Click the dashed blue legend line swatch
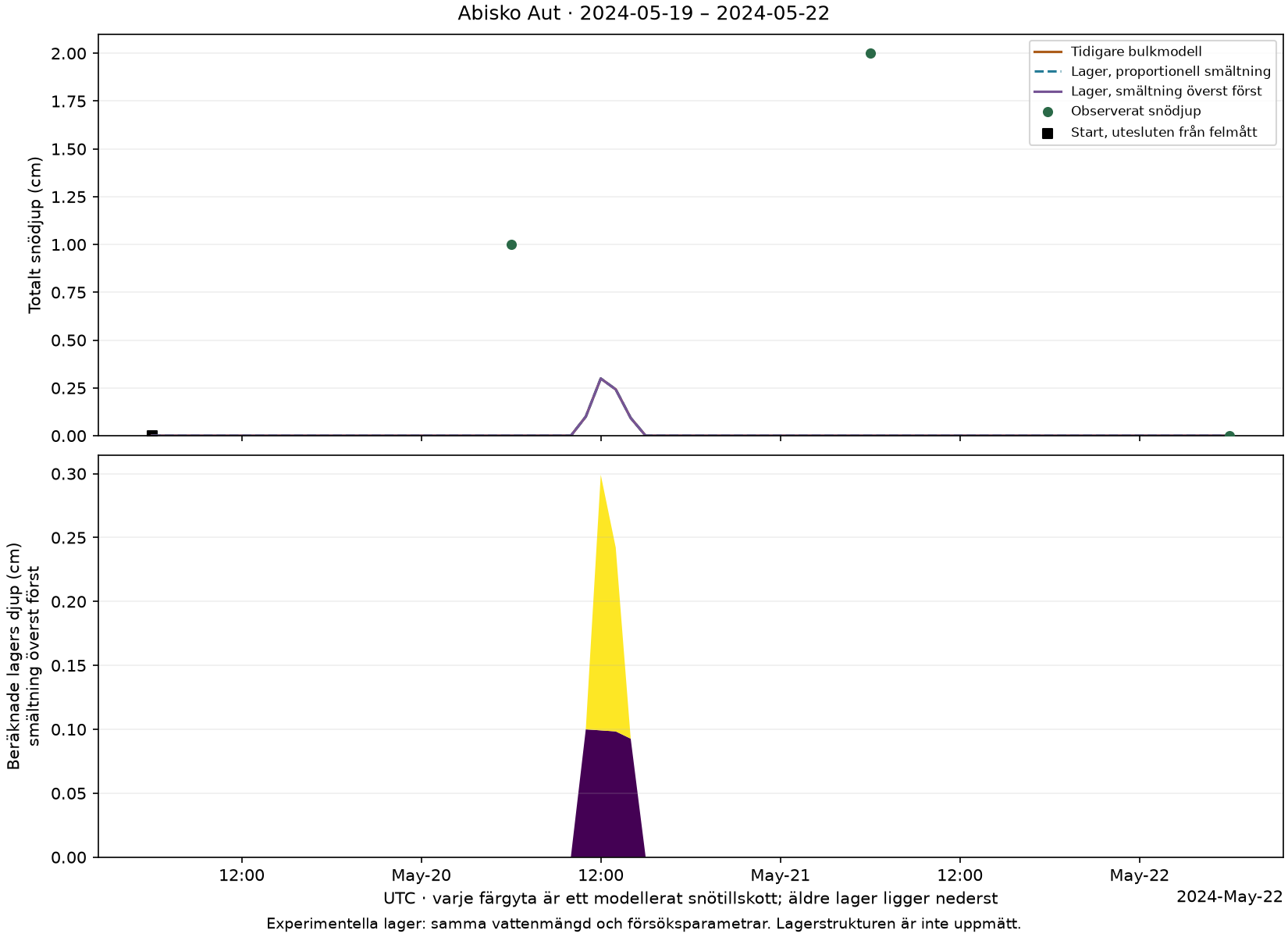This screenshot has width=1288, height=937. coord(1048,72)
